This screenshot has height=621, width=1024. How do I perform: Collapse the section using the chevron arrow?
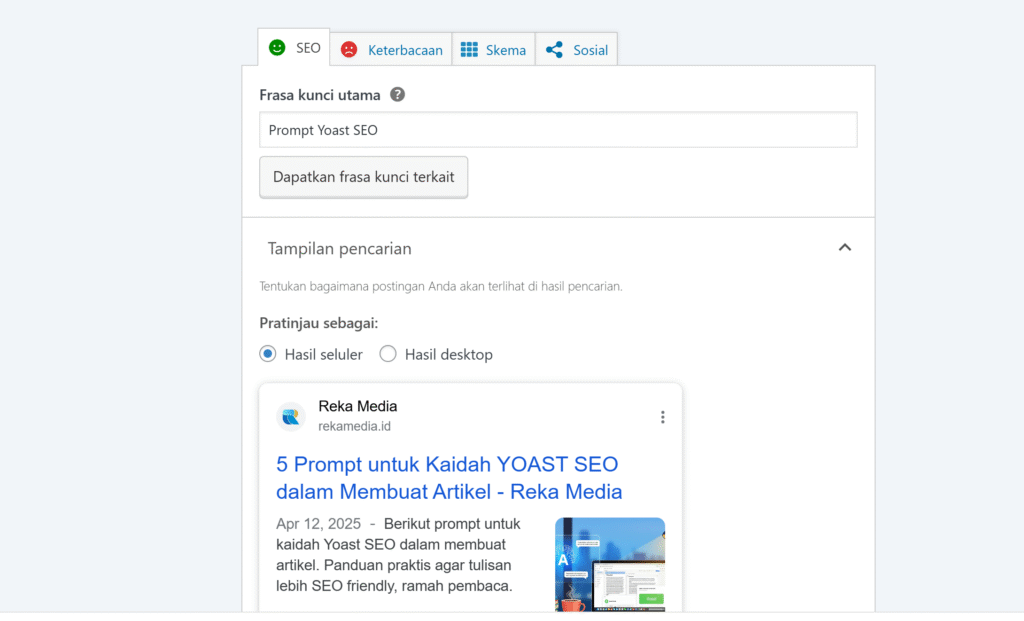(845, 248)
